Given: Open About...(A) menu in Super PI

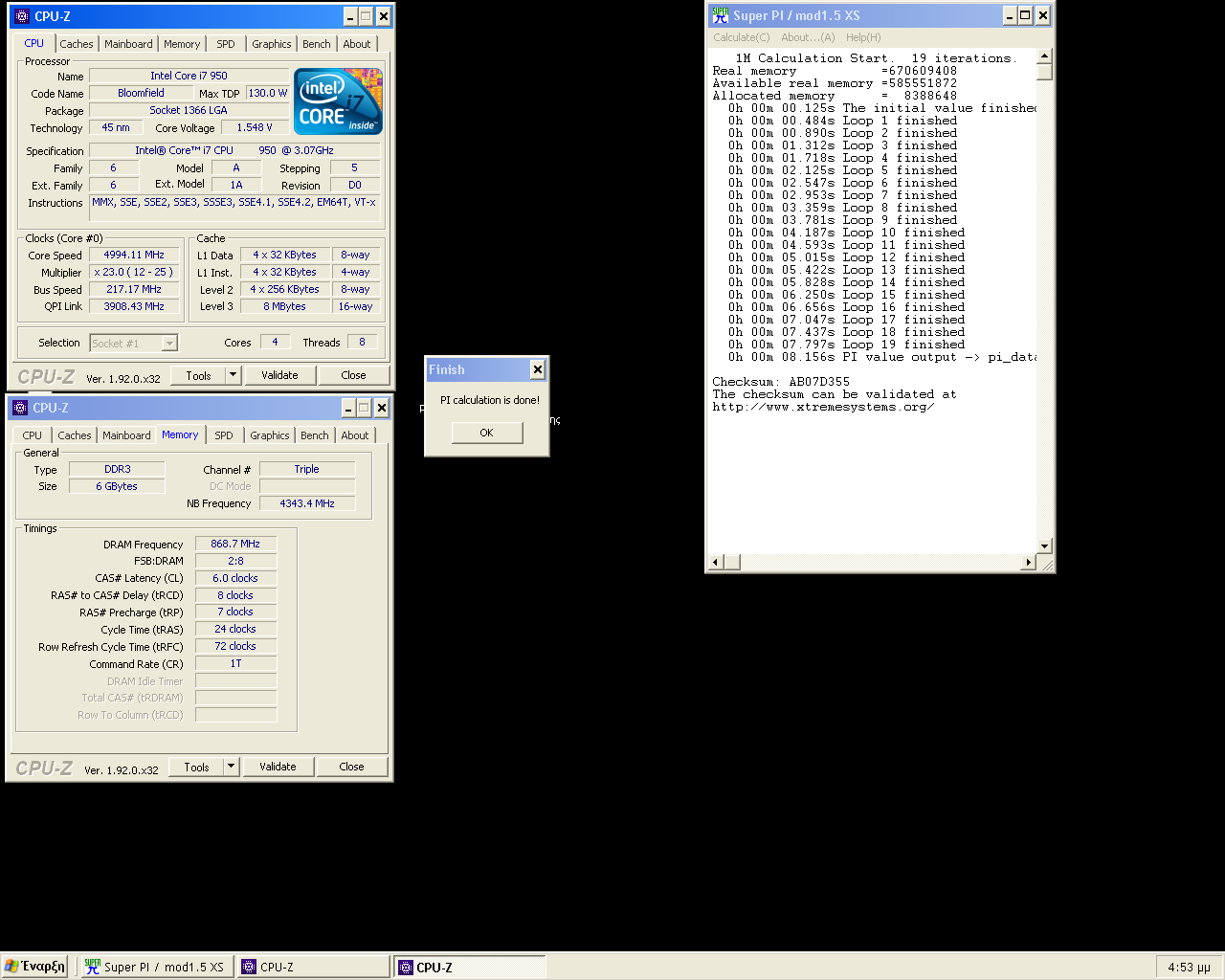Looking at the screenshot, I should [808, 37].
